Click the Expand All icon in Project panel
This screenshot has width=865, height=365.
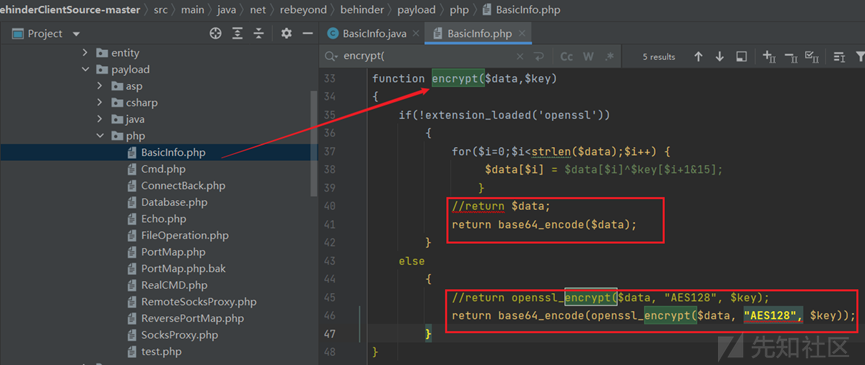[237, 34]
